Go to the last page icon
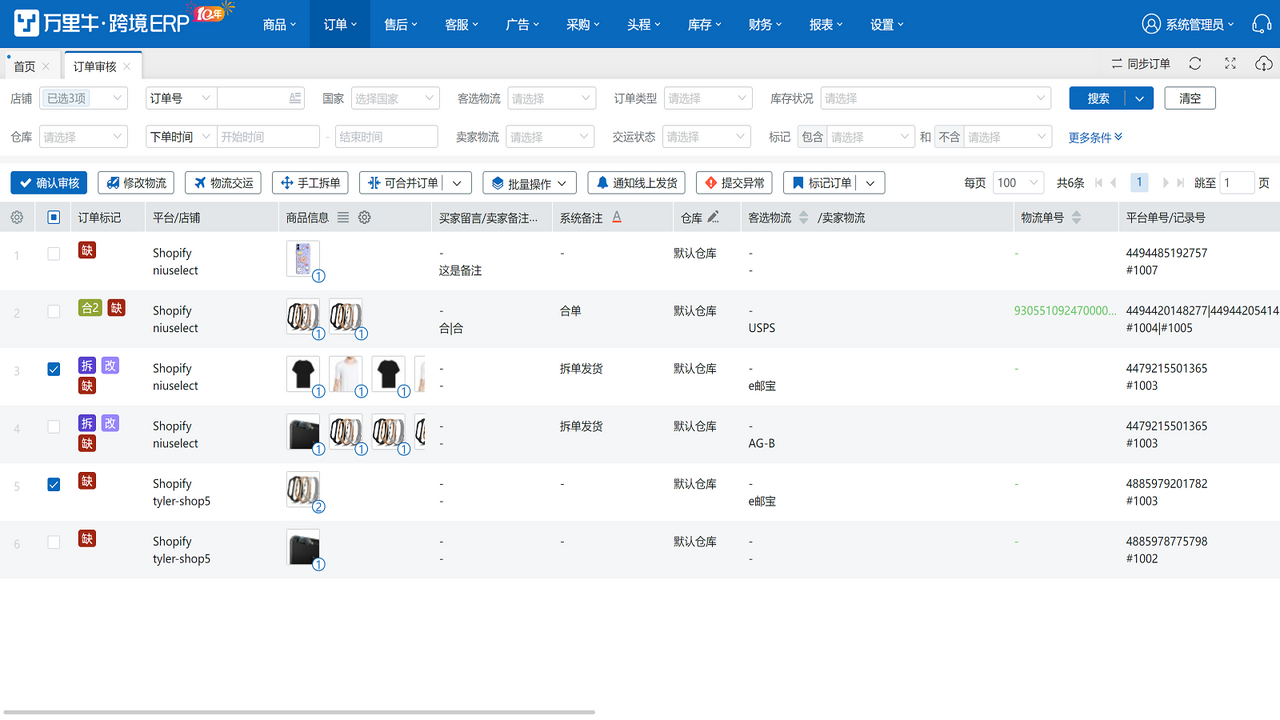This screenshot has width=1280, height=720. point(1180,183)
